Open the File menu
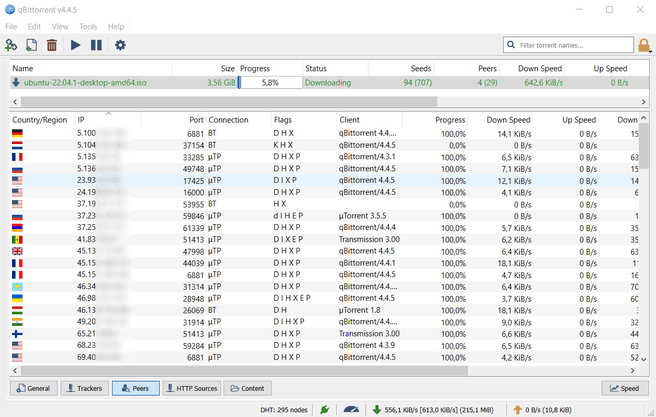The image size is (656, 417). [x=11, y=26]
